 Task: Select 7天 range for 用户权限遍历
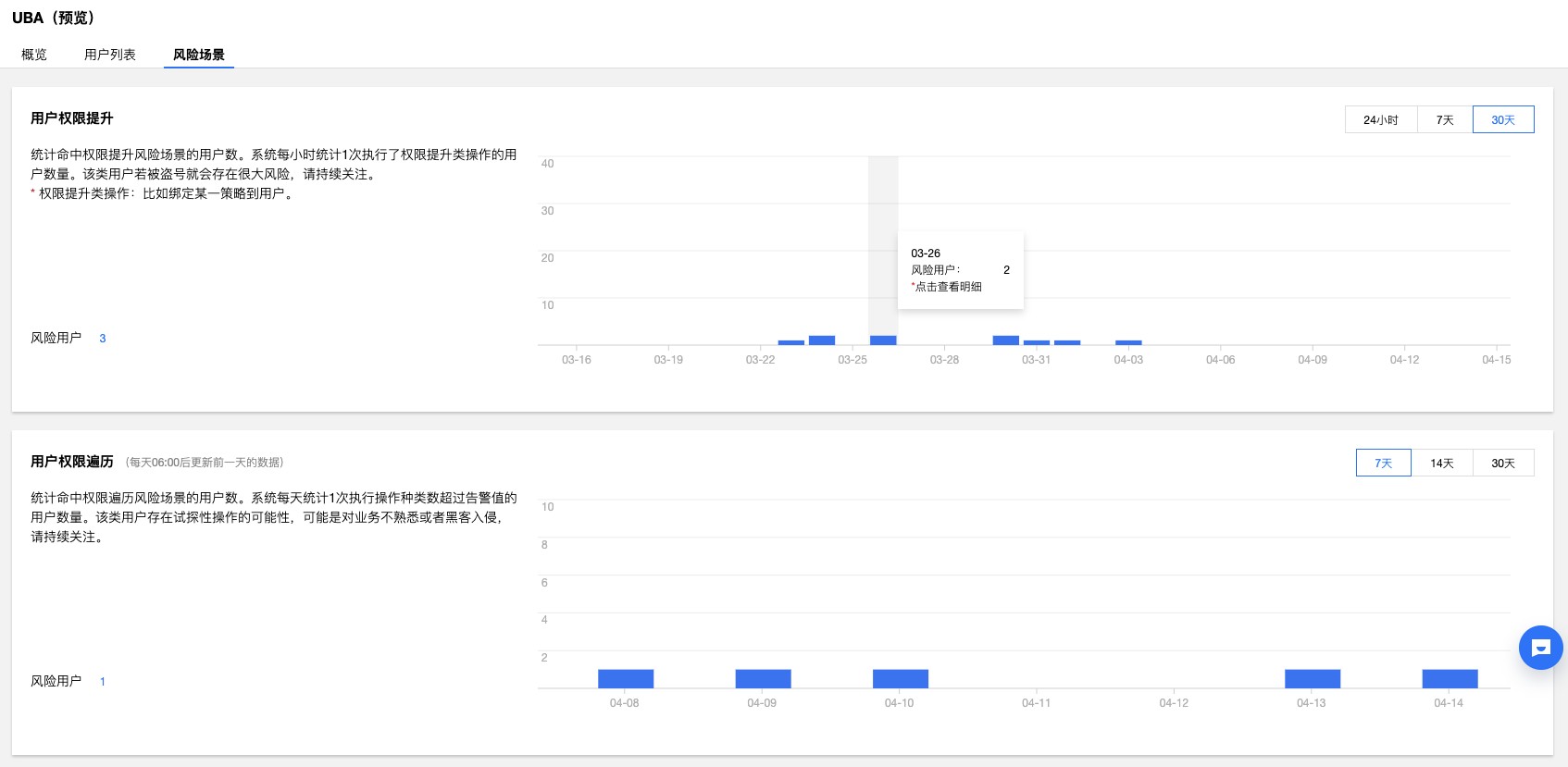coord(1383,464)
